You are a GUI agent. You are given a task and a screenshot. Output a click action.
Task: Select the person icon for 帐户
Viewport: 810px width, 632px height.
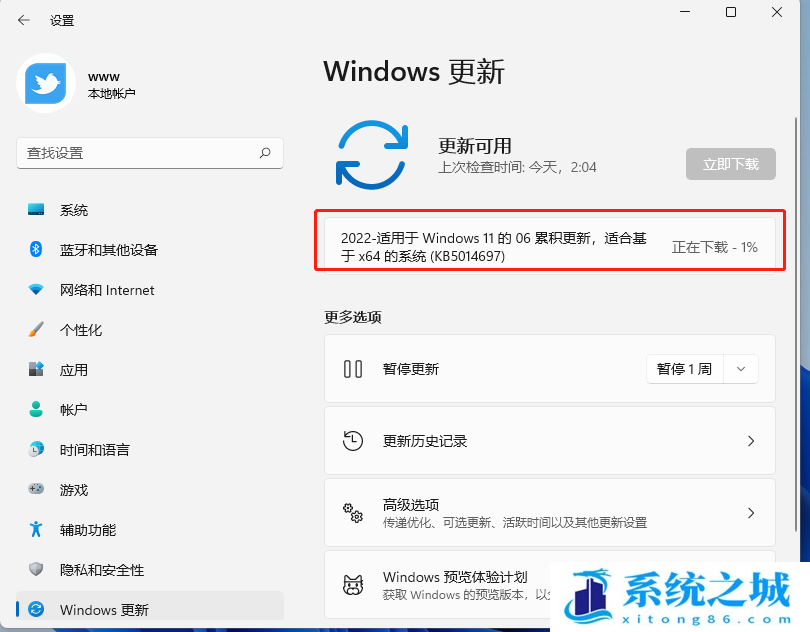[36, 409]
